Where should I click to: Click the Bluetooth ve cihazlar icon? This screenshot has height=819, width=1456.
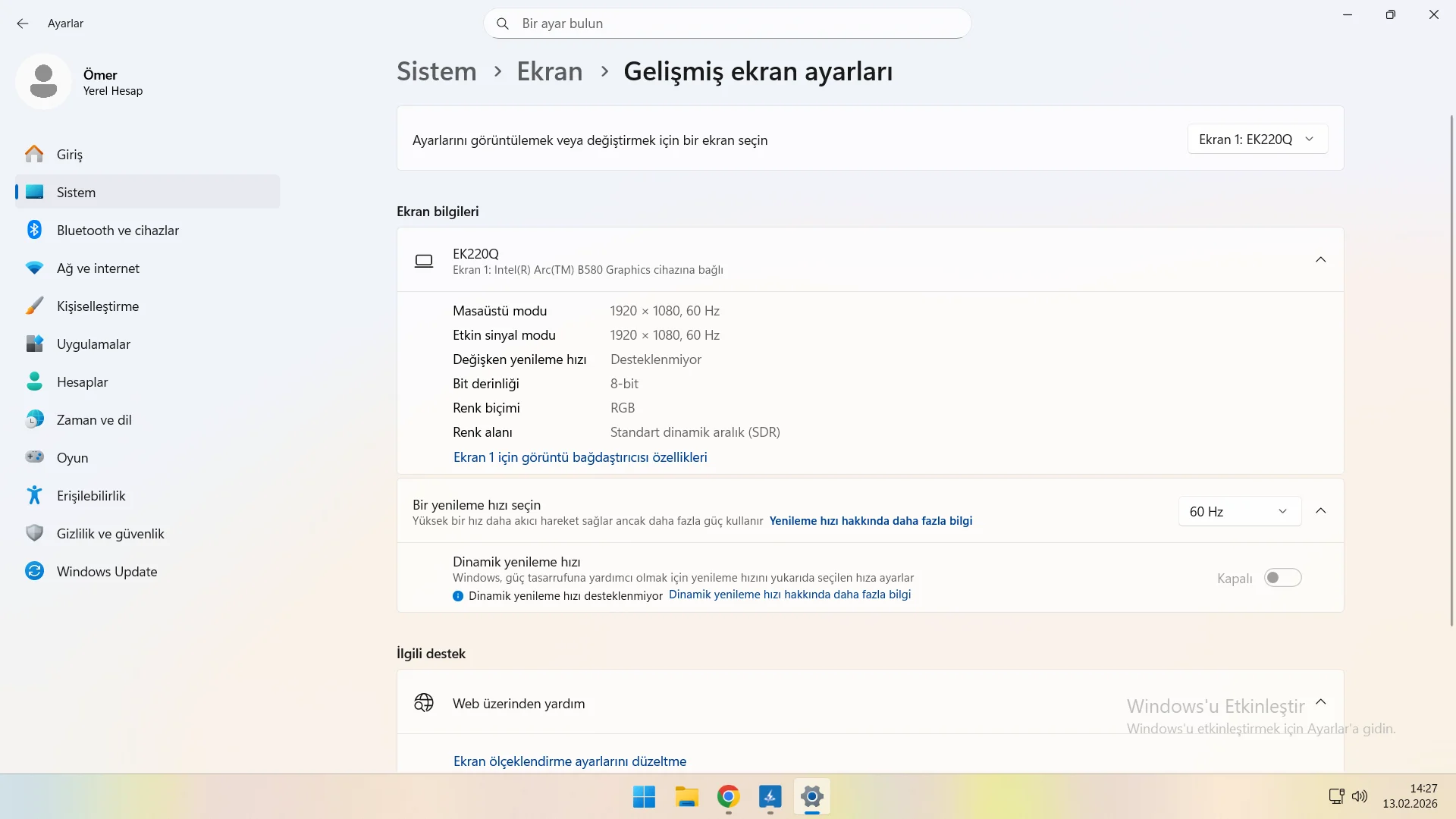click(x=34, y=230)
